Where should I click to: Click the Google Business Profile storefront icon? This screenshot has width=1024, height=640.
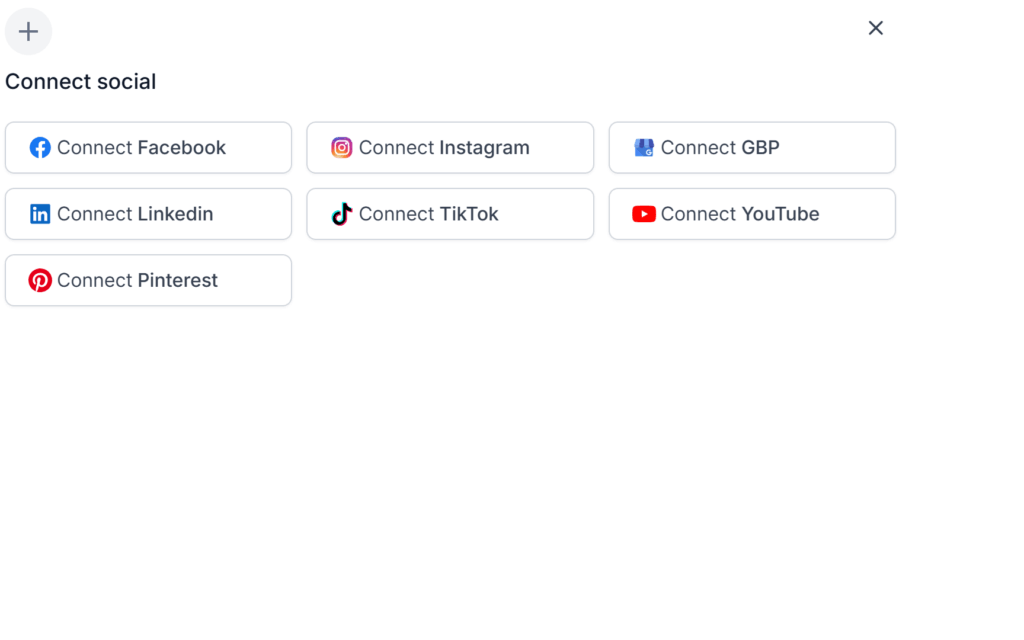[x=644, y=148]
